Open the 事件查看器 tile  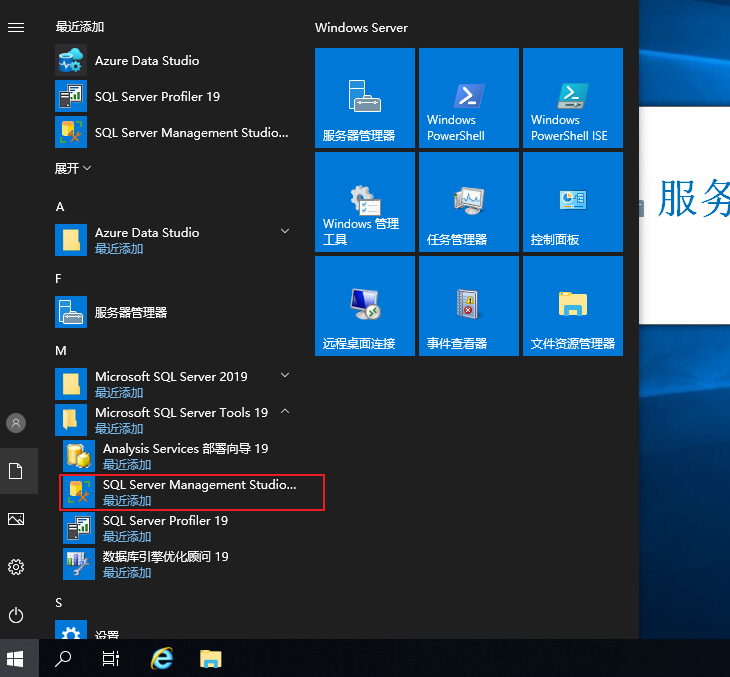click(x=468, y=306)
